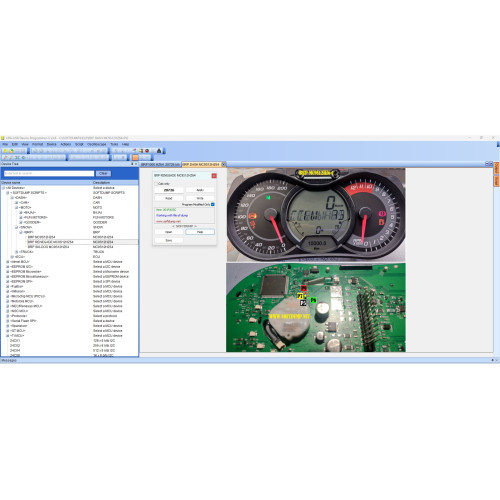The image size is (500, 500).
Task: Click the red record-style icon in the top toolbar
Action: 147,151
